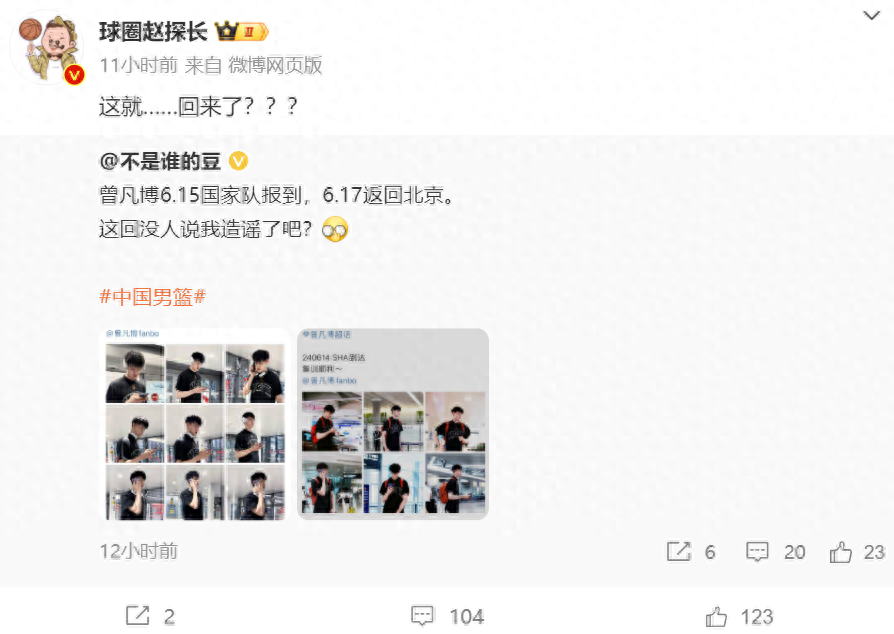Open the 球圈赵探长 username link
Viewport: 894px width, 634px height.
153,31
